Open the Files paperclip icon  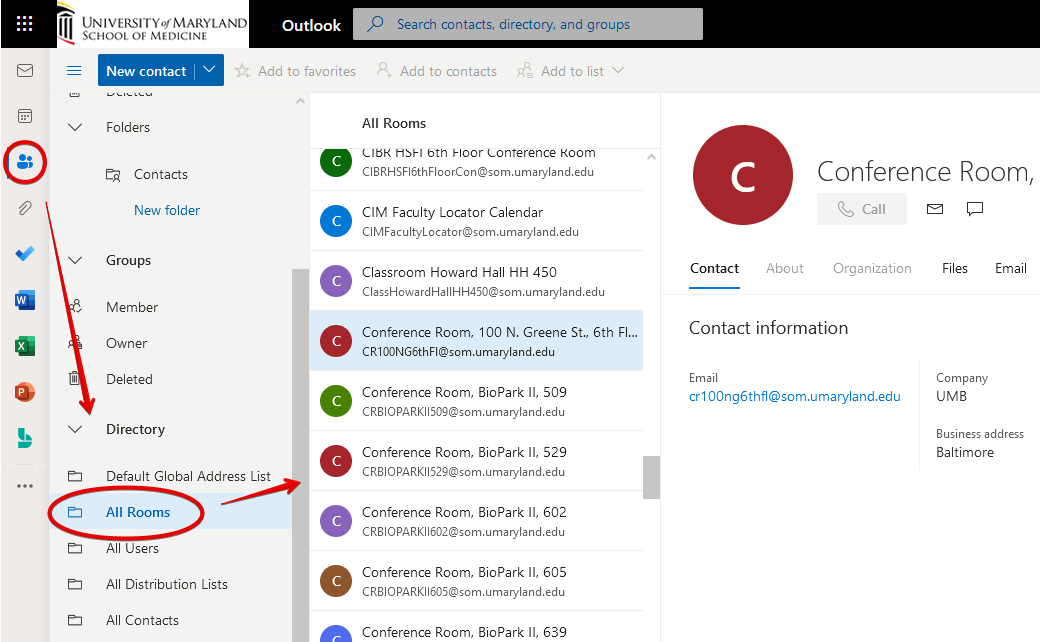tap(25, 208)
